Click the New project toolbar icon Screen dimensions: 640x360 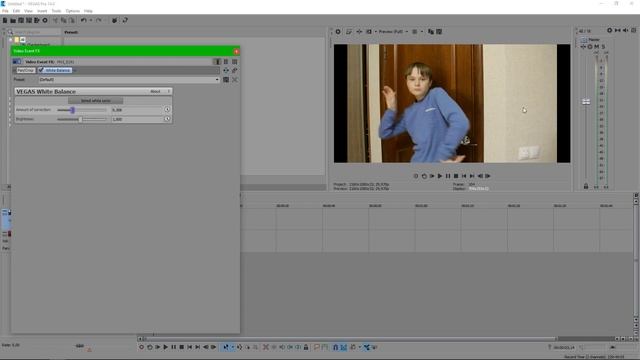coord(5,20)
